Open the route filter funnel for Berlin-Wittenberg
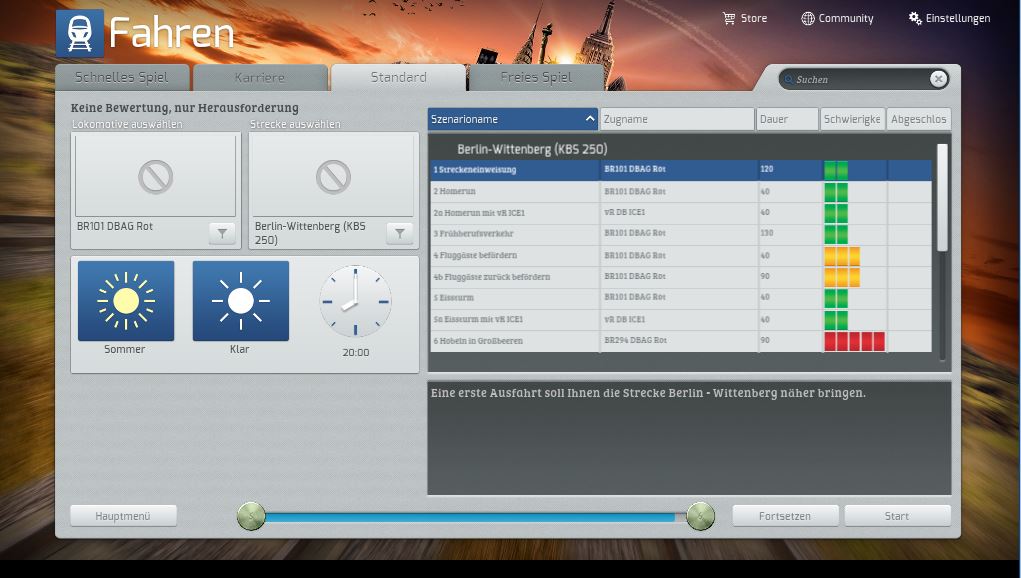The width and height of the screenshot is (1021, 578). [x=400, y=233]
